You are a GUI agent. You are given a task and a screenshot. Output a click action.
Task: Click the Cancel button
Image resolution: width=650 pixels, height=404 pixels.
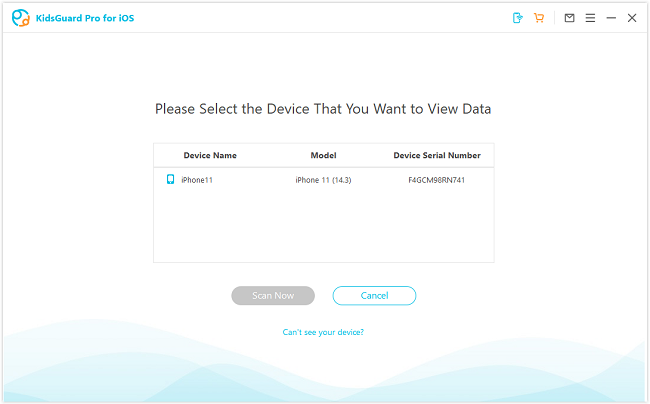click(374, 295)
